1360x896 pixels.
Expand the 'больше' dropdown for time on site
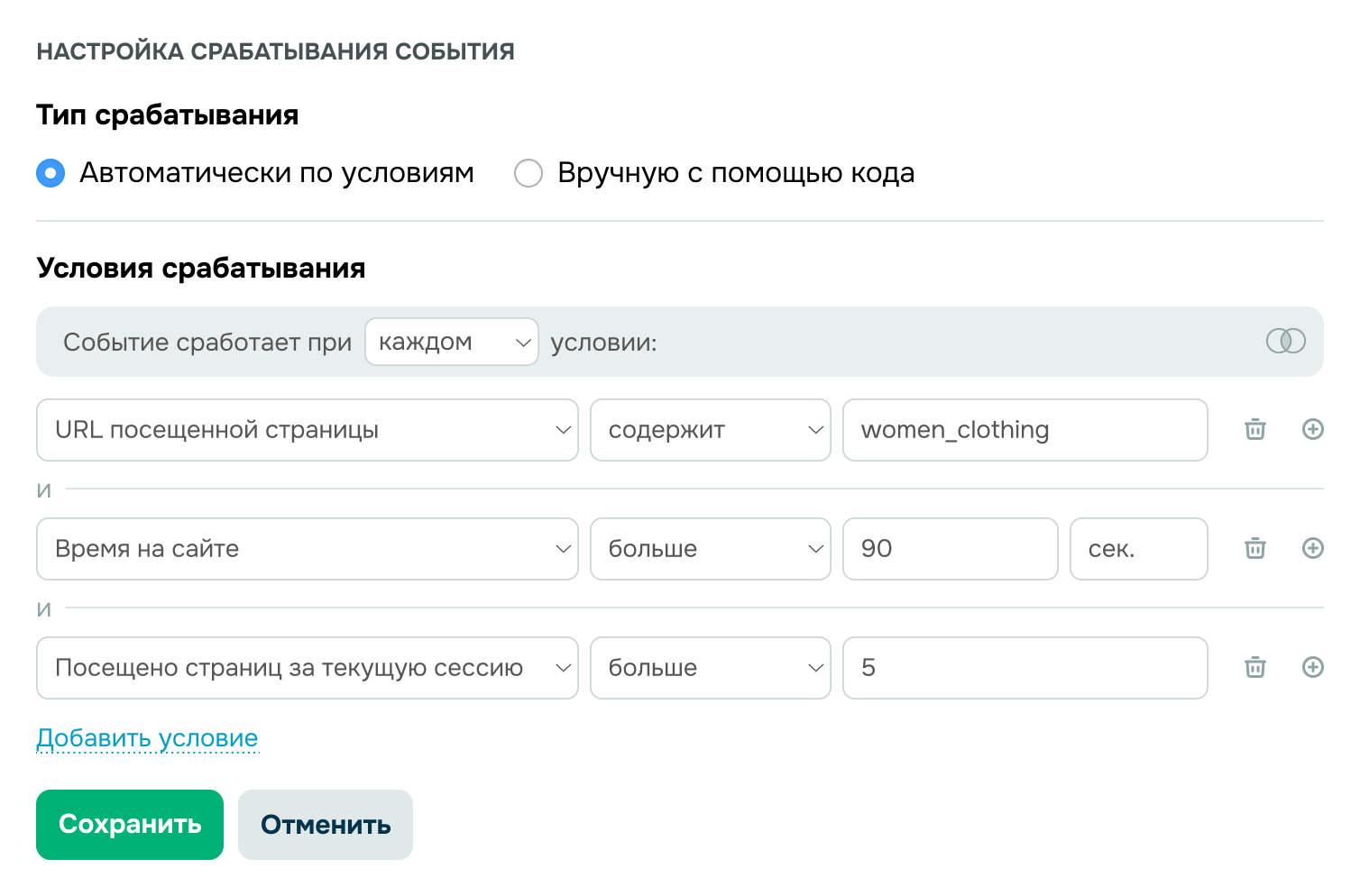click(710, 548)
